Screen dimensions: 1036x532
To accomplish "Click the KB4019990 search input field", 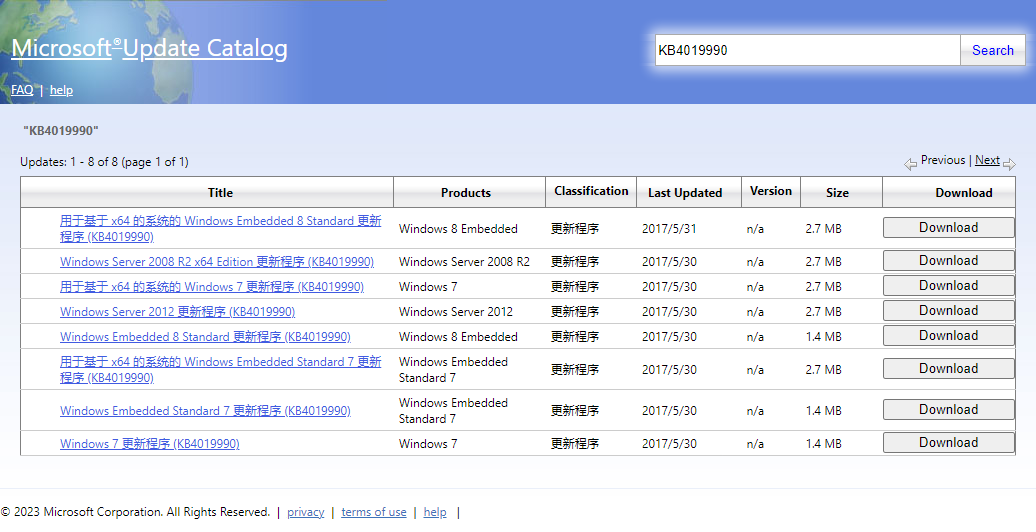I will 807,50.
